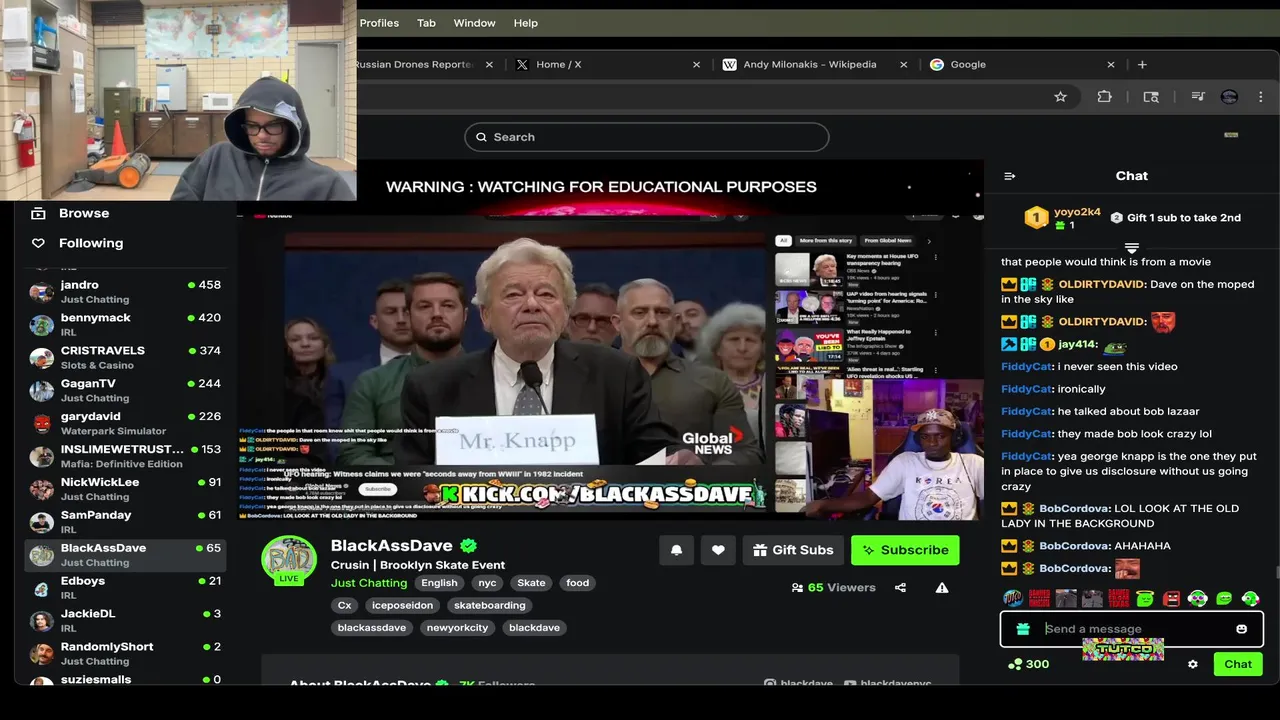Screen dimensions: 1280x720
Task: Click the BlackAssDave LIVE avatar
Action: pyautogui.click(x=289, y=560)
